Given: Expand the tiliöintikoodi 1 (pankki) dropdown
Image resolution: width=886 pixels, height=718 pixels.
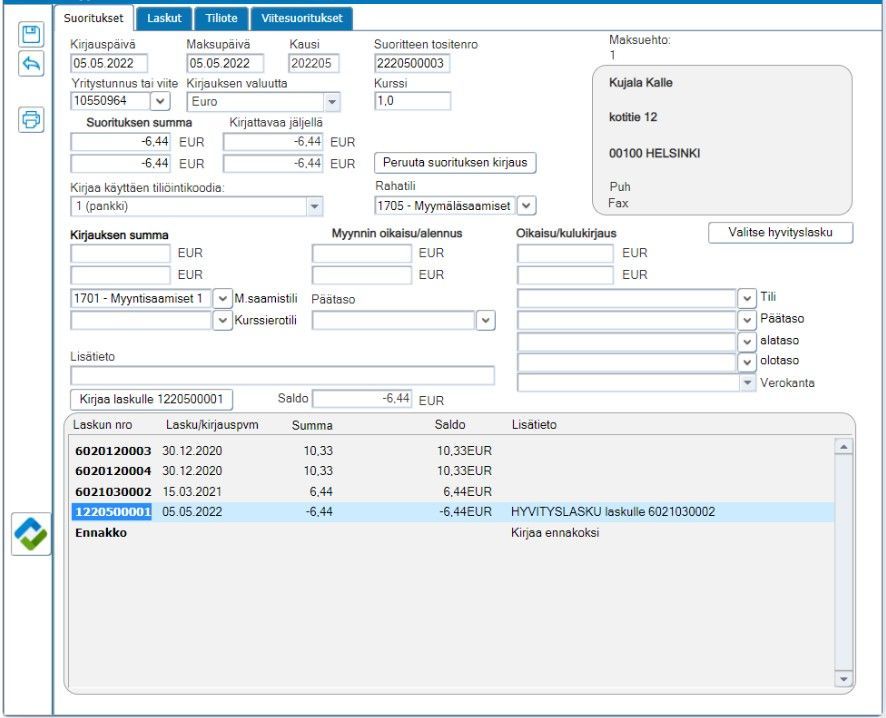Looking at the screenshot, I should [x=314, y=206].
